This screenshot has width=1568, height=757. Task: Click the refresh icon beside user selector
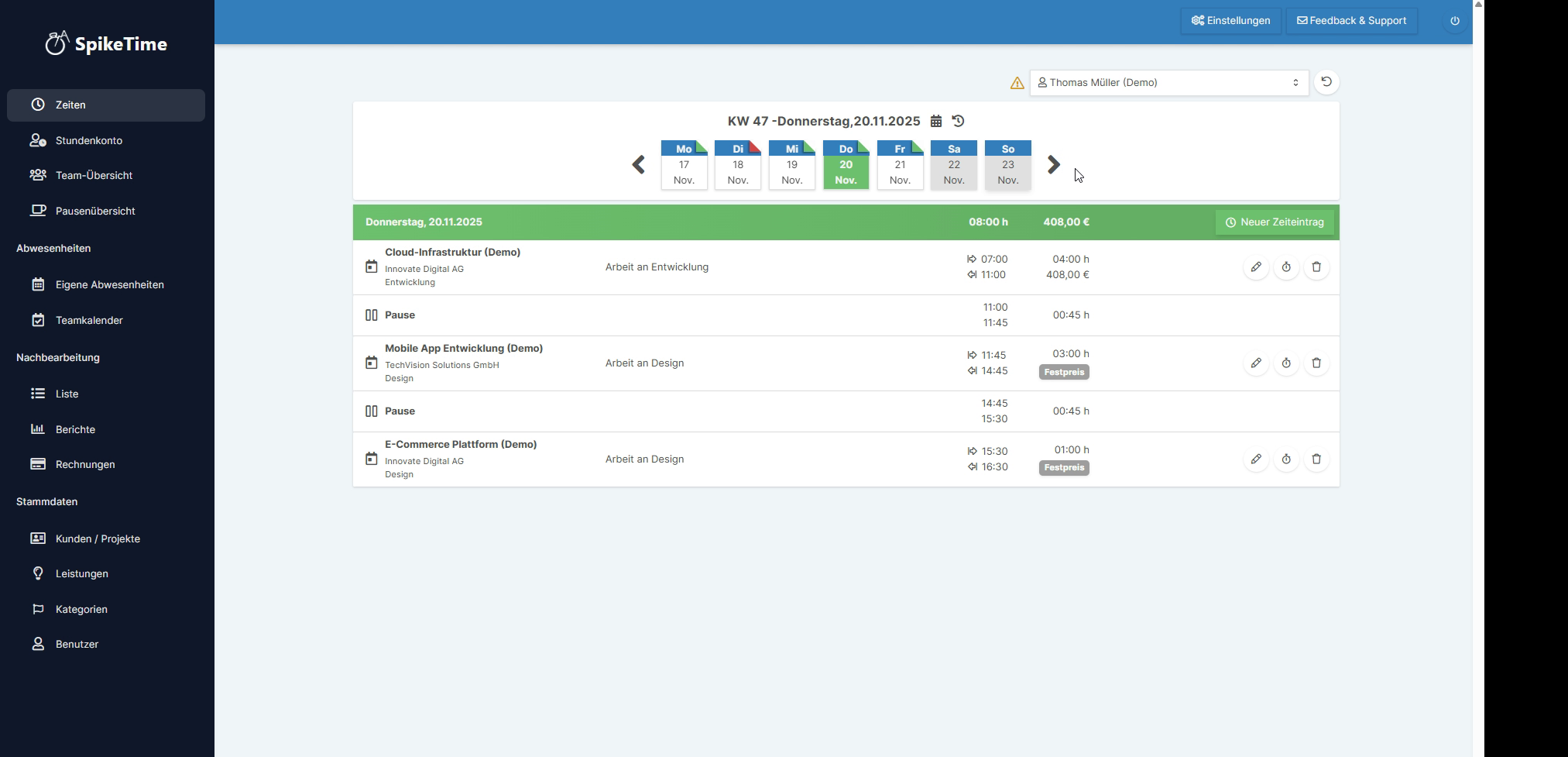1326,82
